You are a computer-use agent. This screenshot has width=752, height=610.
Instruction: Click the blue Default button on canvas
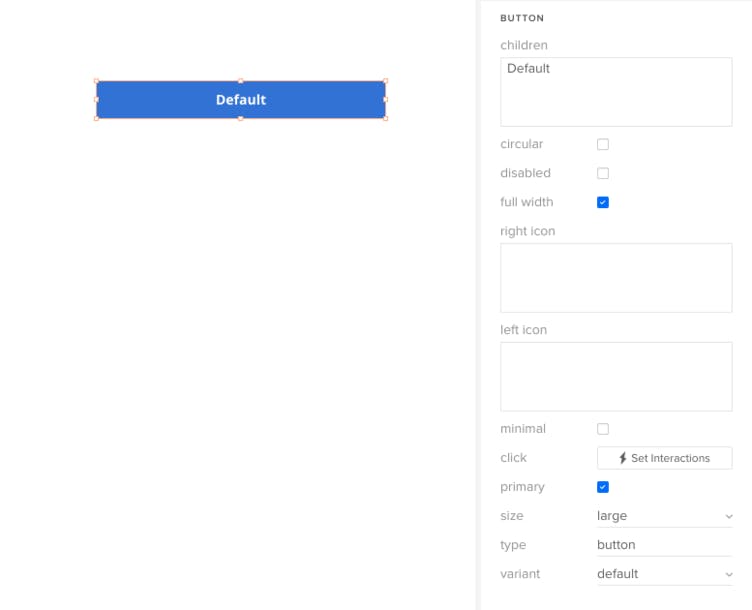240,100
